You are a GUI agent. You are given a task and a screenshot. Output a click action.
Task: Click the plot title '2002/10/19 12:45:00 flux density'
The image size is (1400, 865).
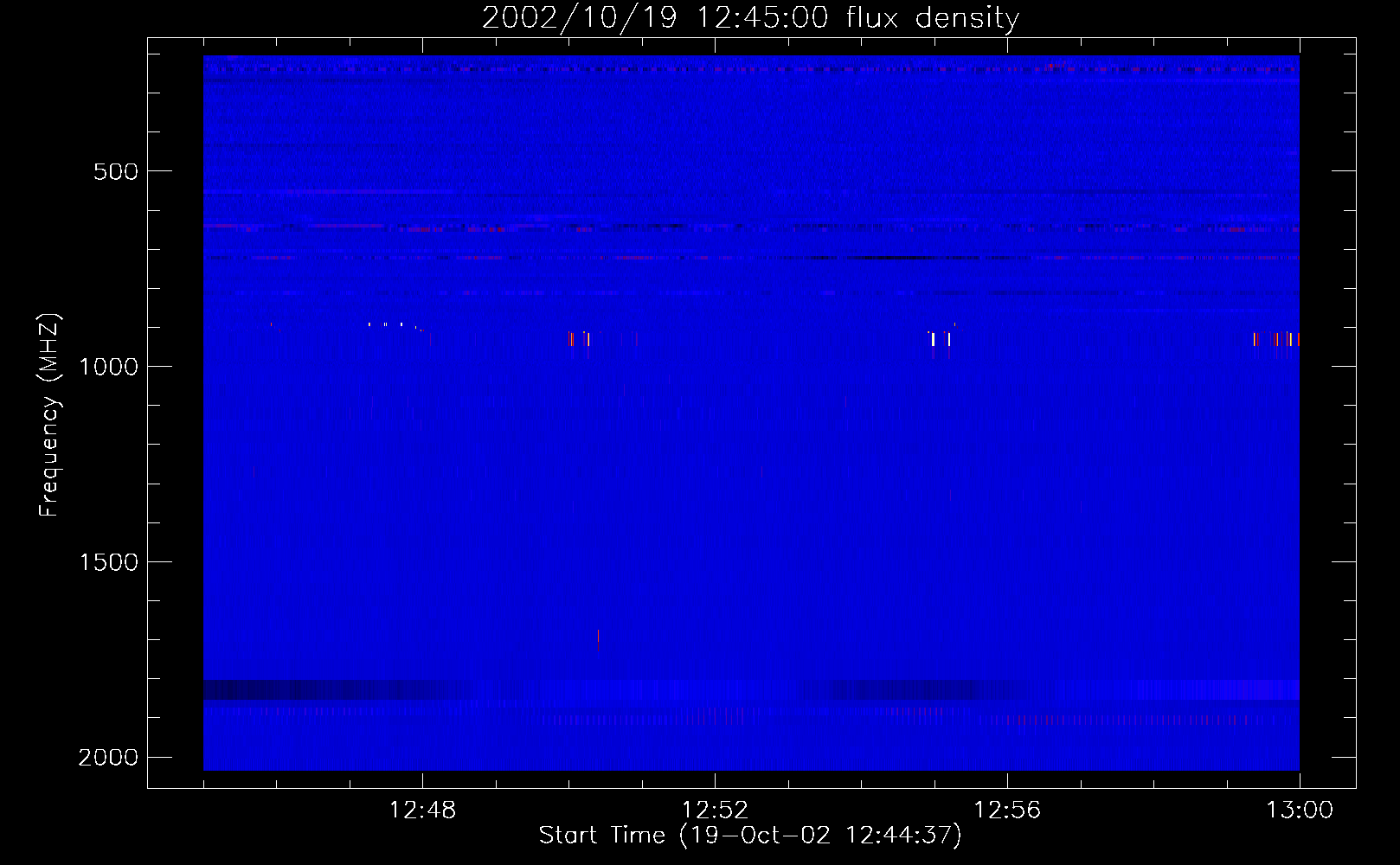tap(750, 18)
